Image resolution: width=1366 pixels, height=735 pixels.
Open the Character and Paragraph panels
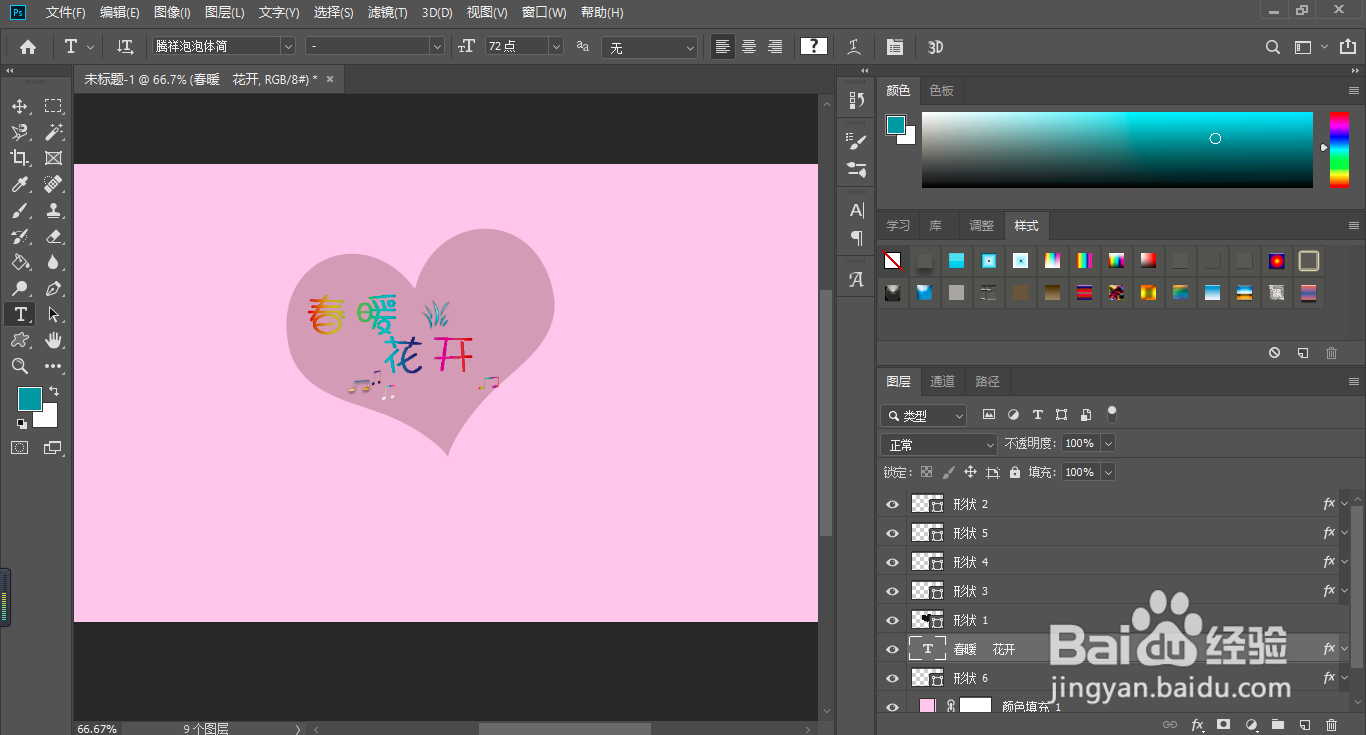tap(895, 47)
